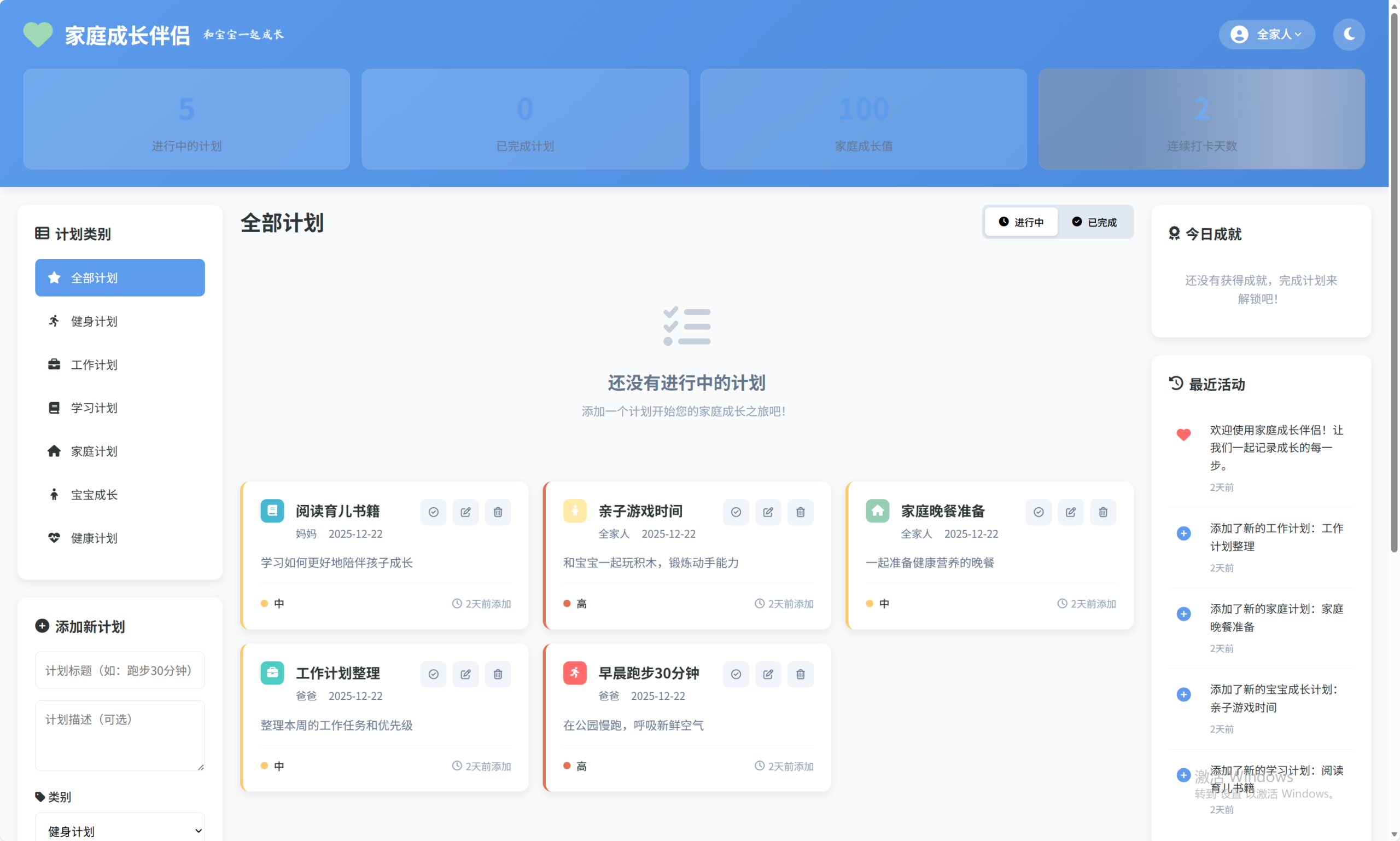This screenshot has height=841, width=1400.
Task: Click the green heart logo icon
Action: (37, 34)
